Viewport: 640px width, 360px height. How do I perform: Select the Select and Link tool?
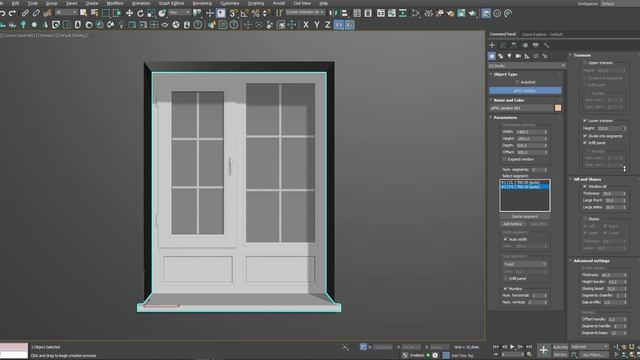[25, 13]
